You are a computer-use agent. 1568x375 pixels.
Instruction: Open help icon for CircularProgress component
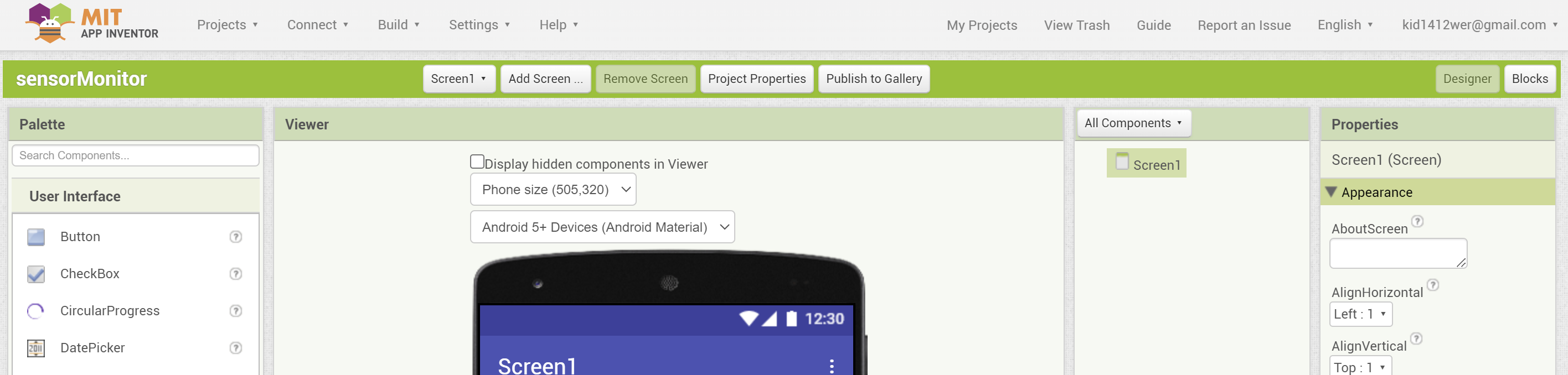[235, 311]
